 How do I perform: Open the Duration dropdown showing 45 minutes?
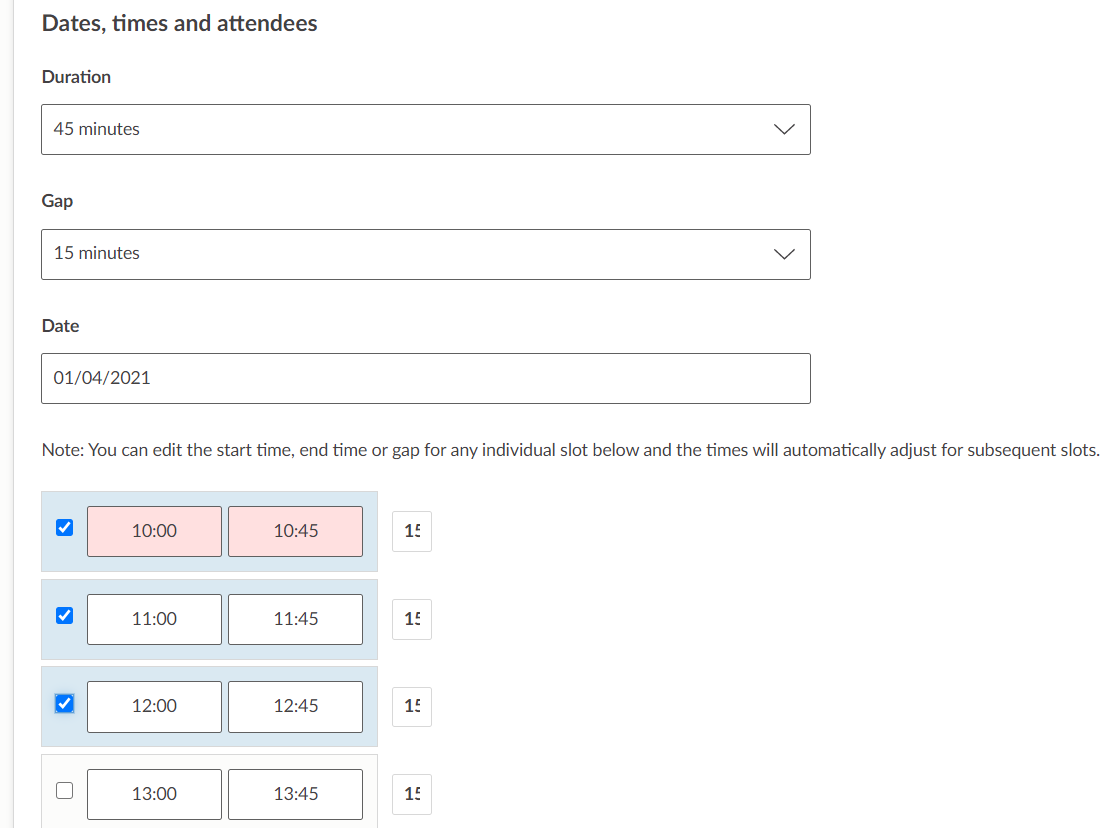[x=425, y=130]
